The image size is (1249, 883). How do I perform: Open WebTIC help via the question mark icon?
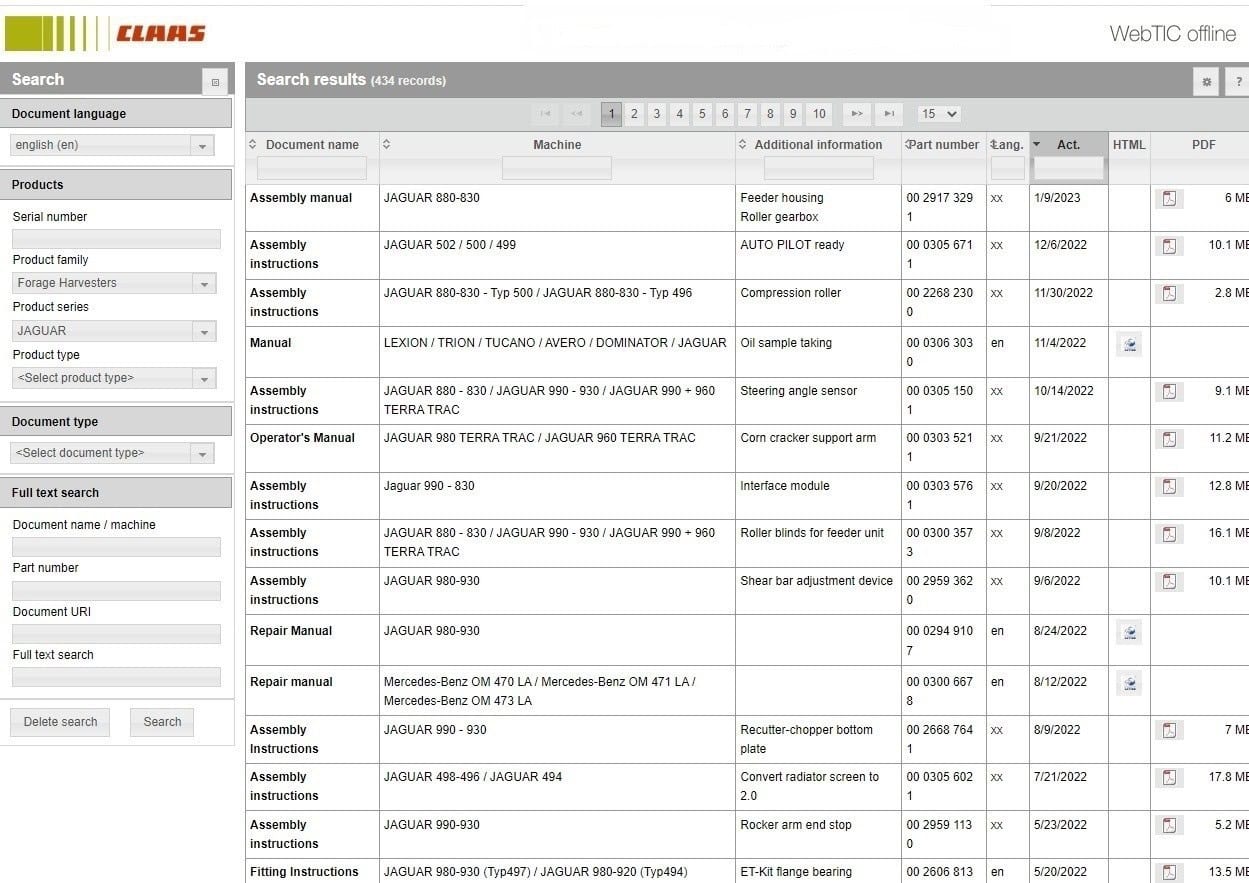[1238, 81]
